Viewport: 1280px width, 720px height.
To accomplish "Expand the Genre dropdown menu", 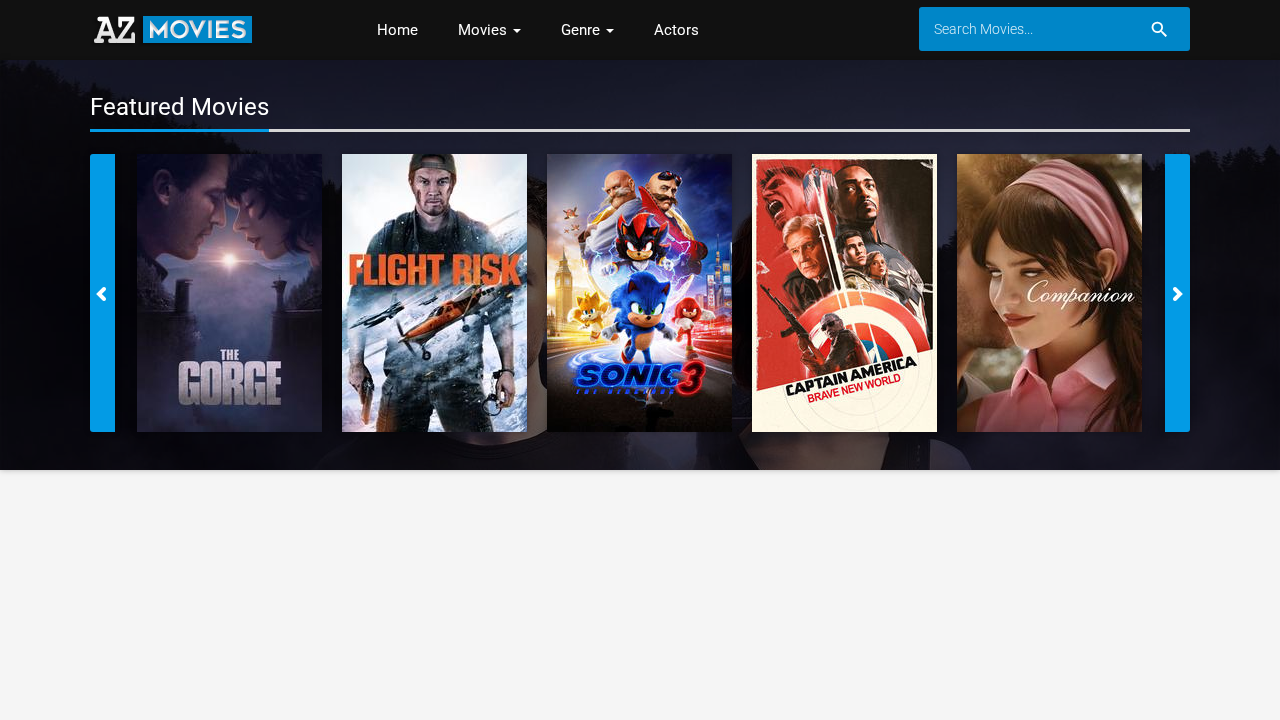I will [x=587, y=30].
